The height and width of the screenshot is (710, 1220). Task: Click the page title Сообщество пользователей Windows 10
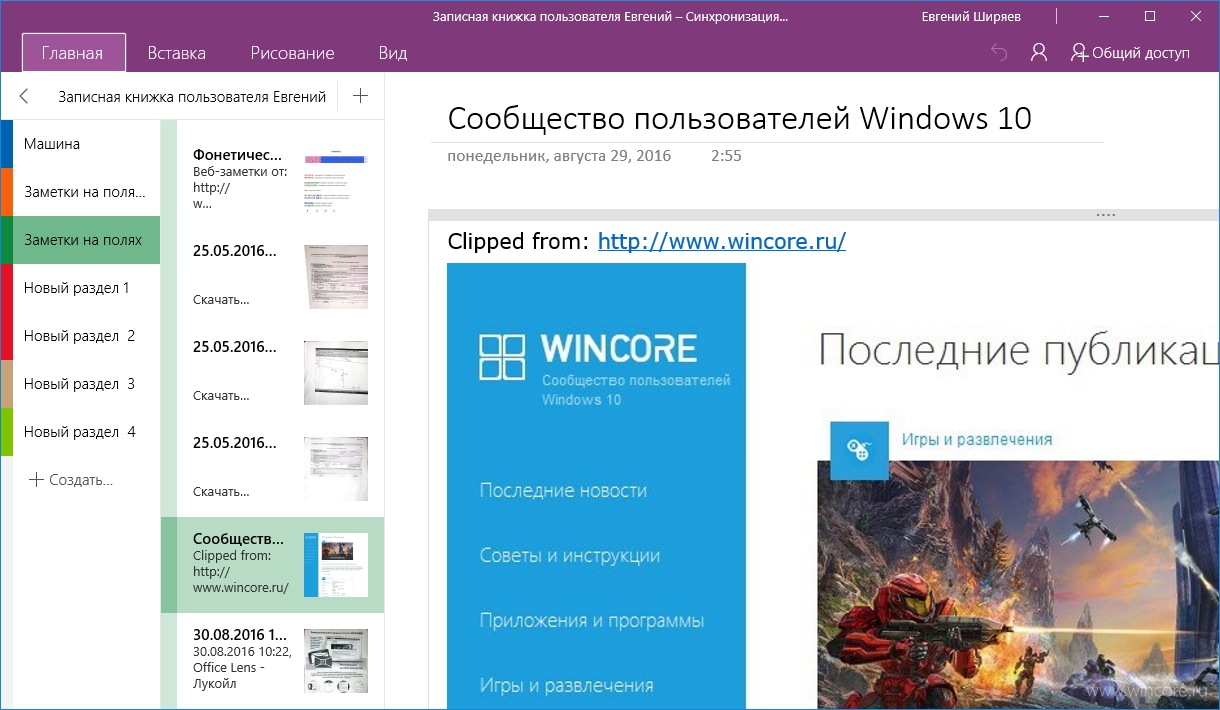(x=740, y=118)
